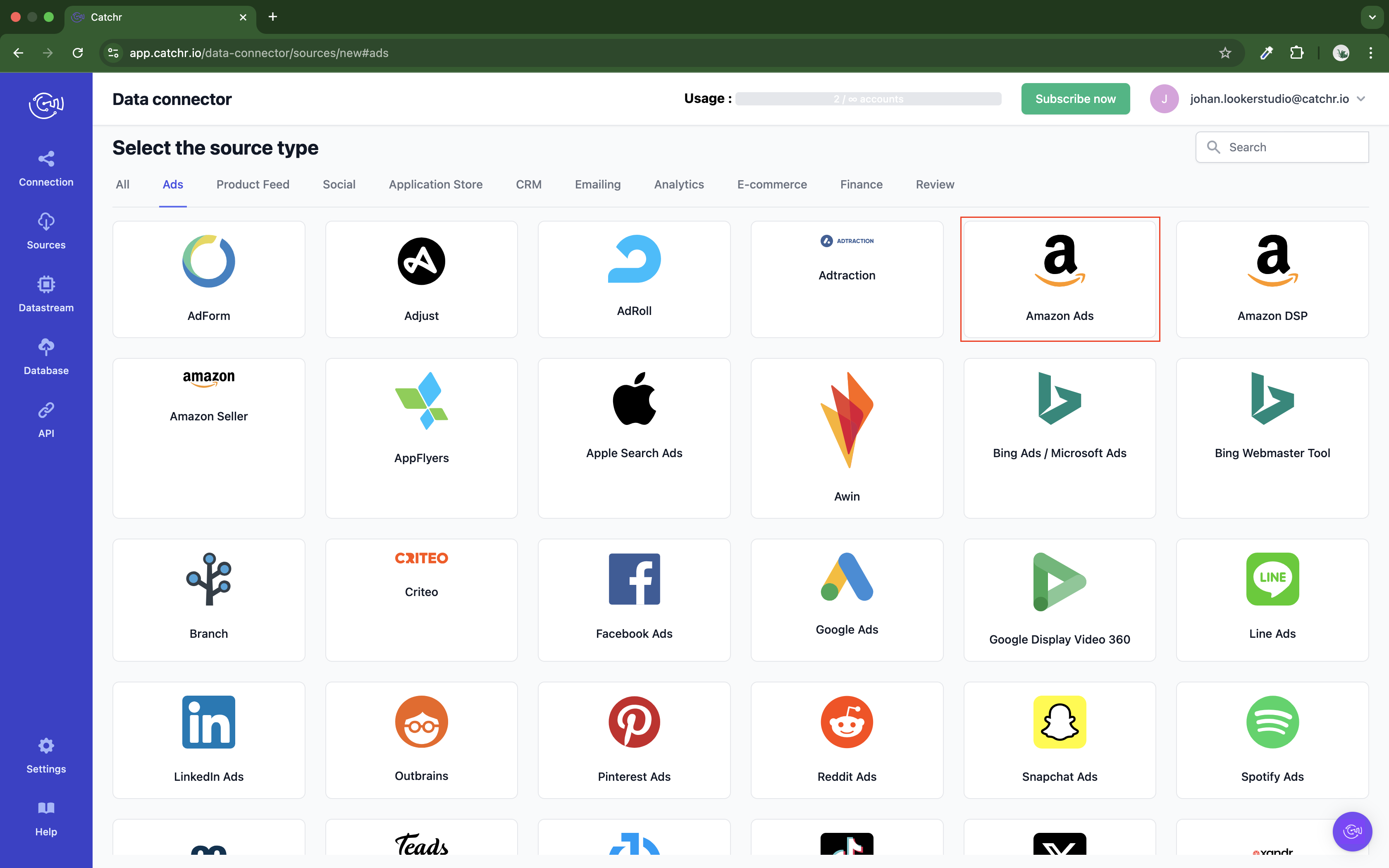
Task: Open the Database sidebar section
Action: click(46, 357)
